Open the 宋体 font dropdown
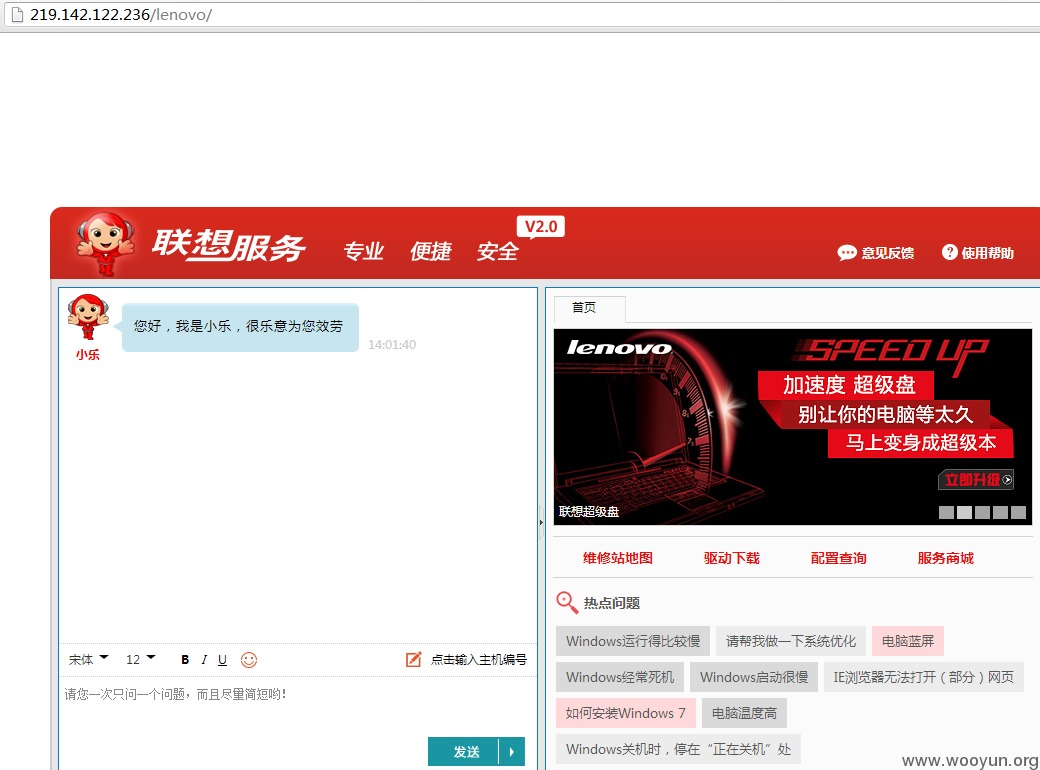 click(x=88, y=659)
